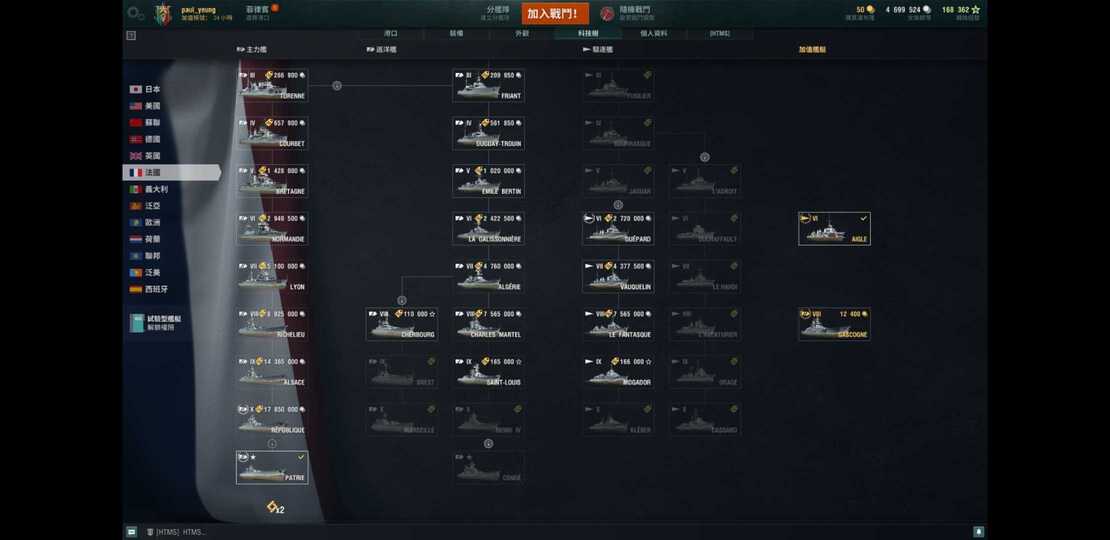This screenshot has width=1110, height=540.
Task: Select the Spain nation flag
Action: point(135,289)
